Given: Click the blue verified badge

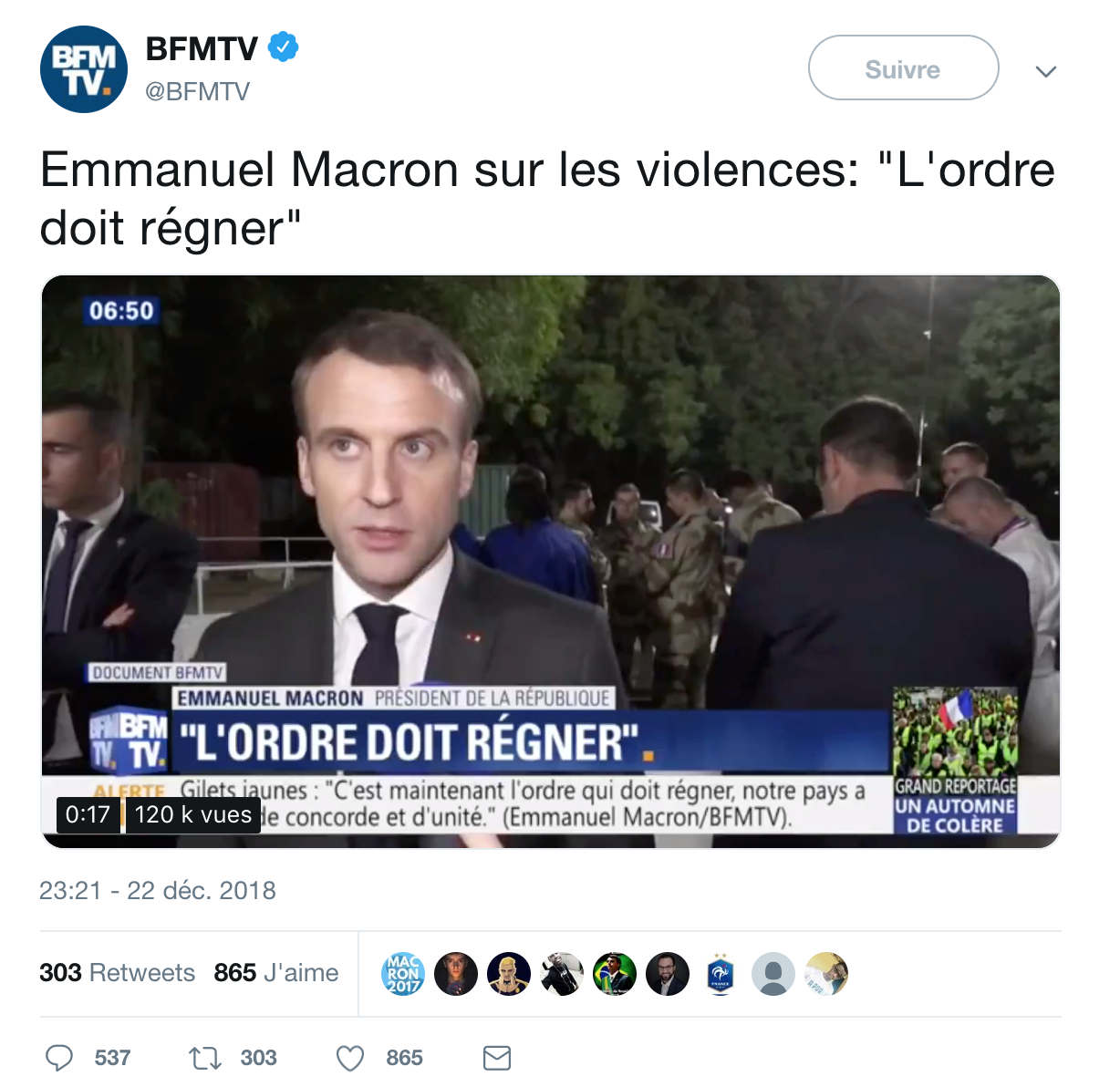Looking at the screenshot, I should pos(283,47).
